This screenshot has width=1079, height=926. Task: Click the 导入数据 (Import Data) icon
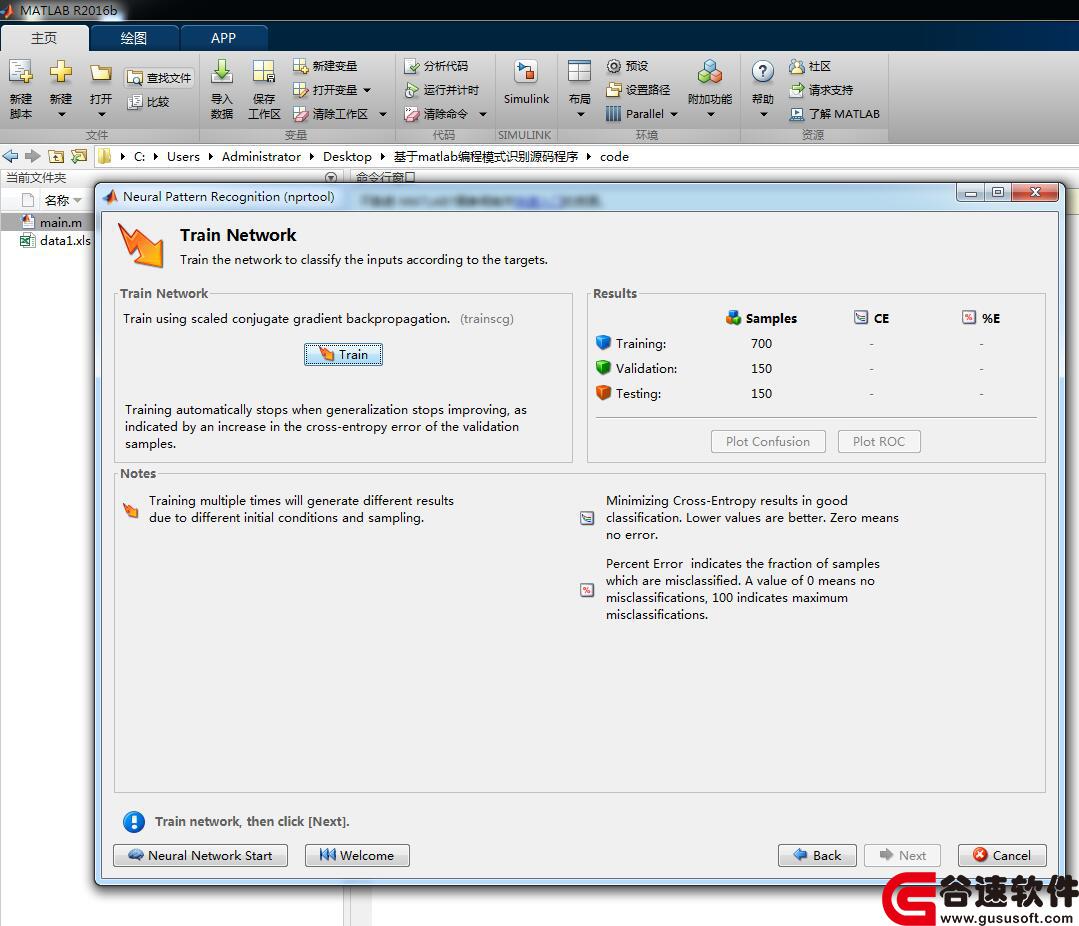click(222, 72)
